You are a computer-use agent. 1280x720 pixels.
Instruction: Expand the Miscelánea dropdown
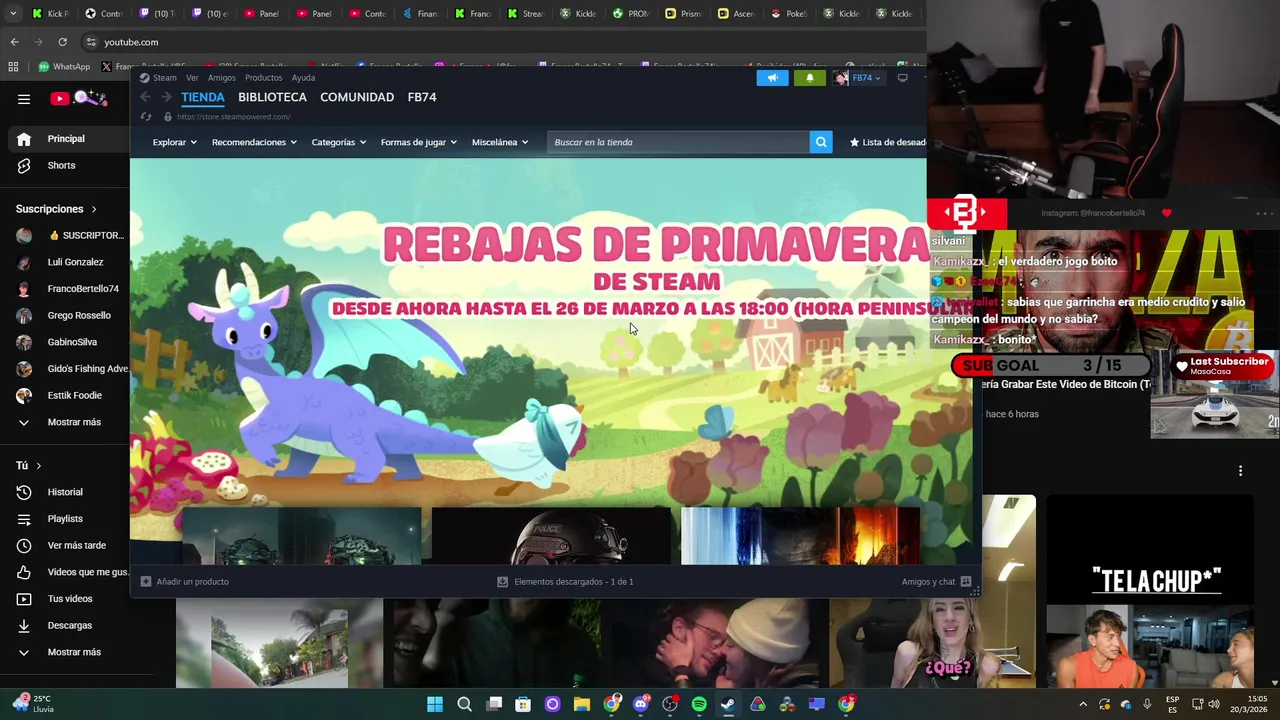pyautogui.click(x=499, y=142)
